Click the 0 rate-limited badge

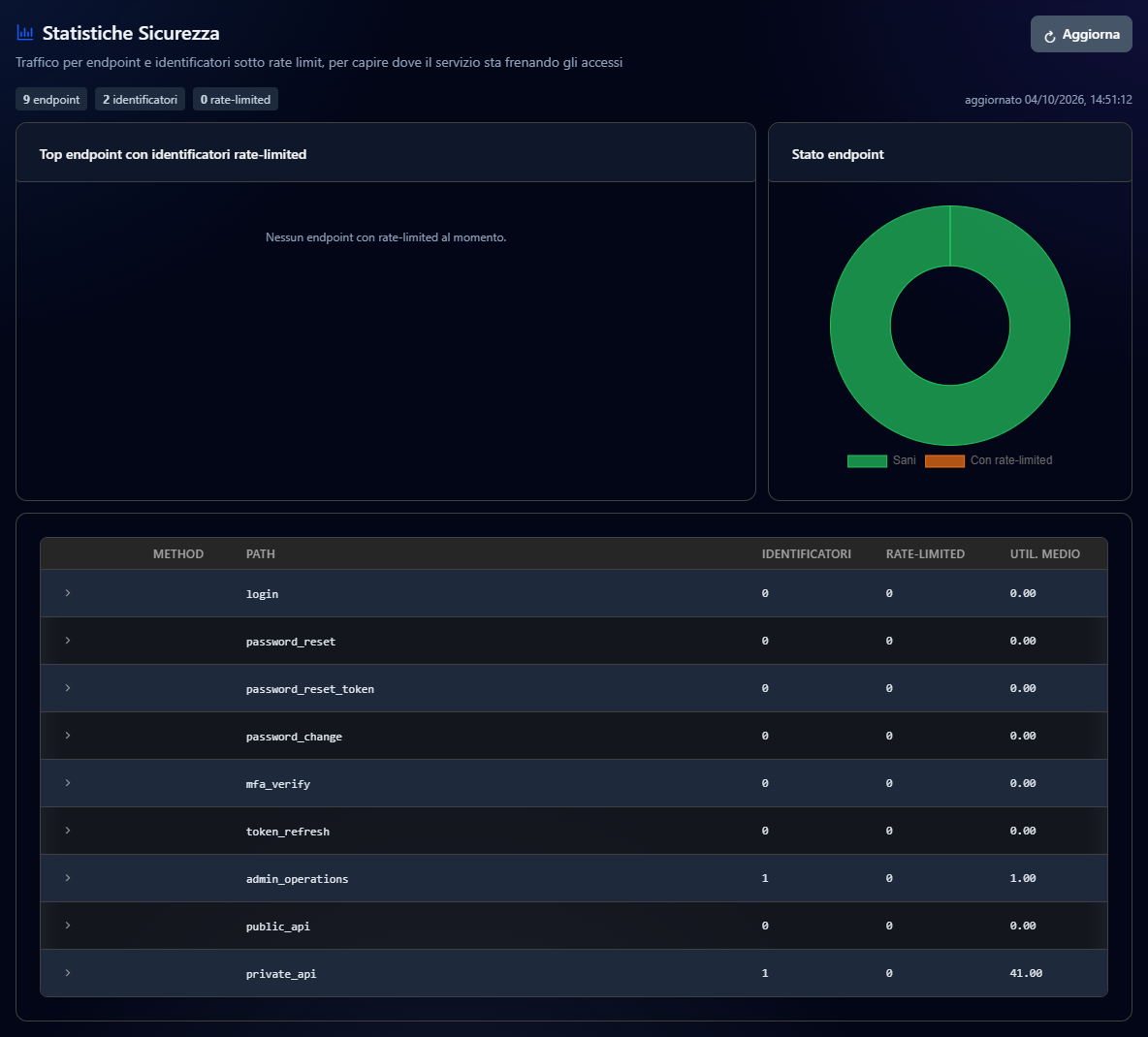[235, 100]
